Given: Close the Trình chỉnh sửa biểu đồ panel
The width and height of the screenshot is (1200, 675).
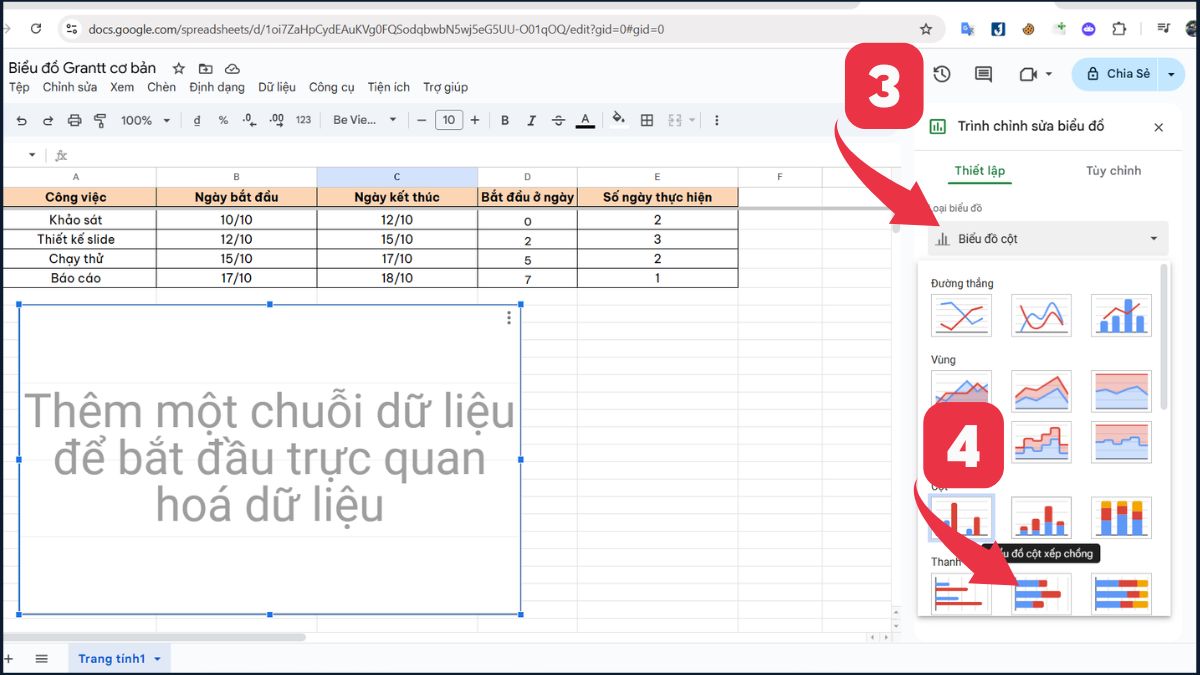Looking at the screenshot, I should click(1158, 127).
